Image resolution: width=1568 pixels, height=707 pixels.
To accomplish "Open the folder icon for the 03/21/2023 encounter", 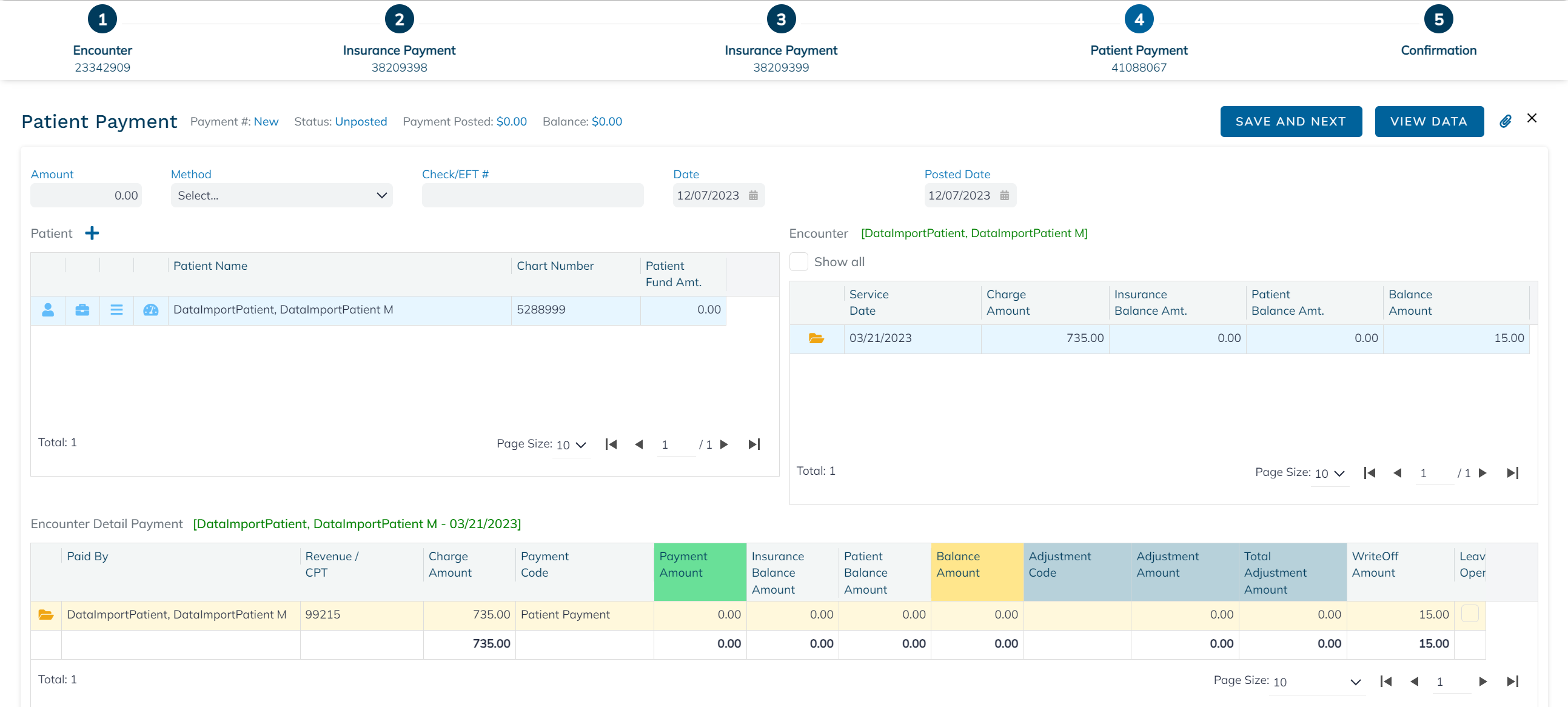I will 816,338.
